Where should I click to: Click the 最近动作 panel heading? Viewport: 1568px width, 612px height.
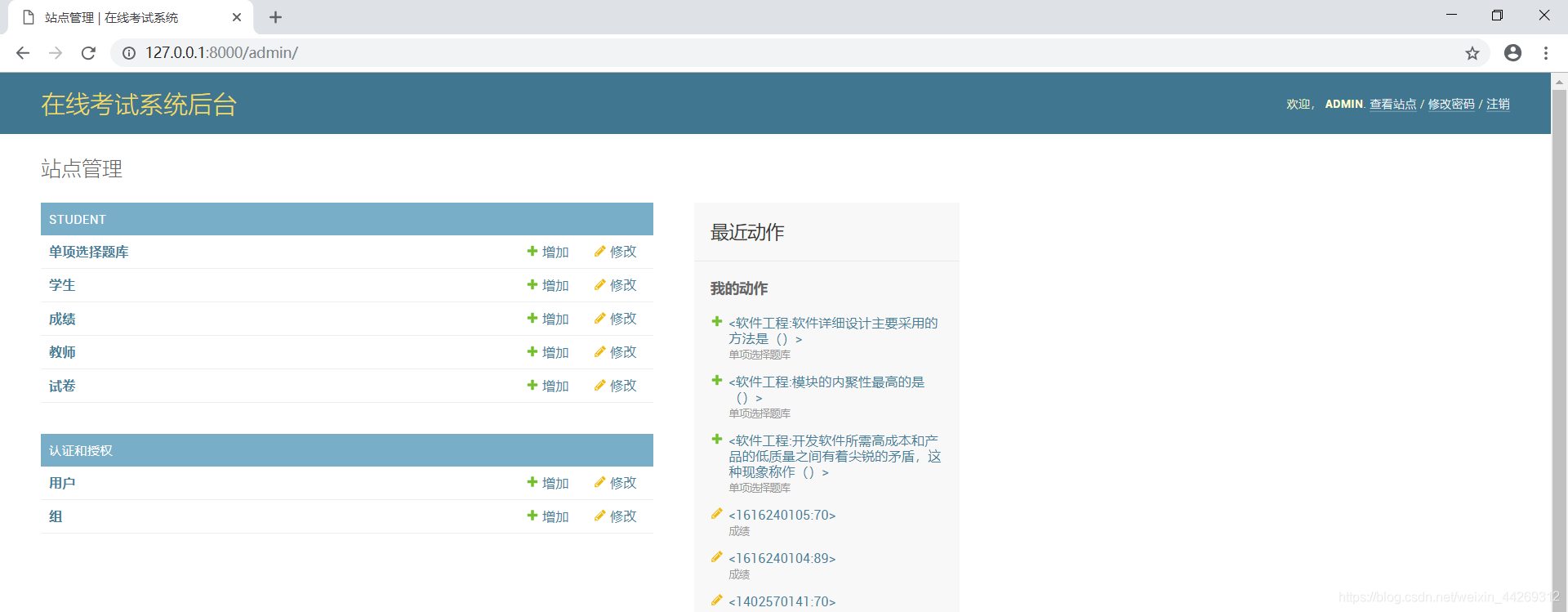point(747,232)
